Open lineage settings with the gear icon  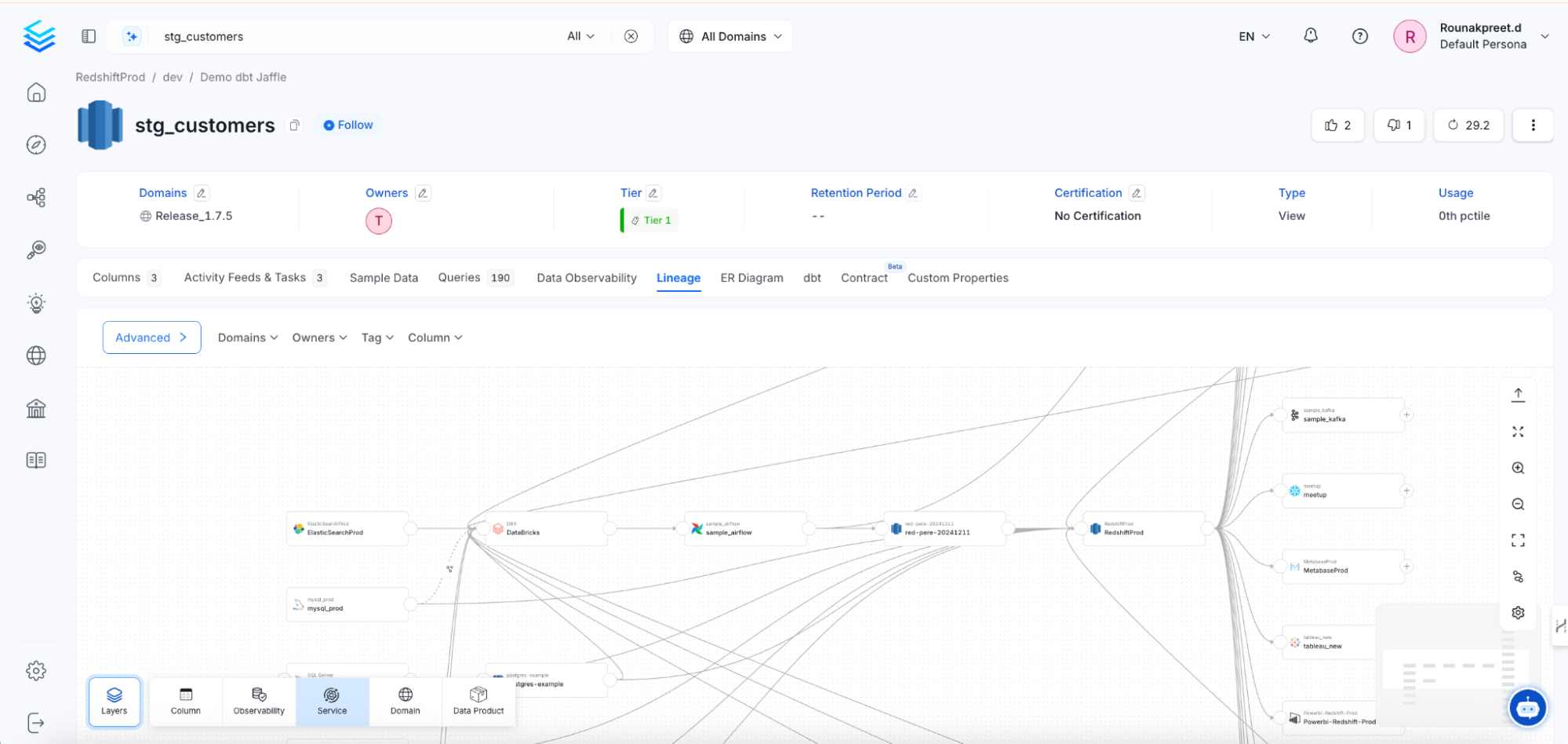(x=1518, y=613)
